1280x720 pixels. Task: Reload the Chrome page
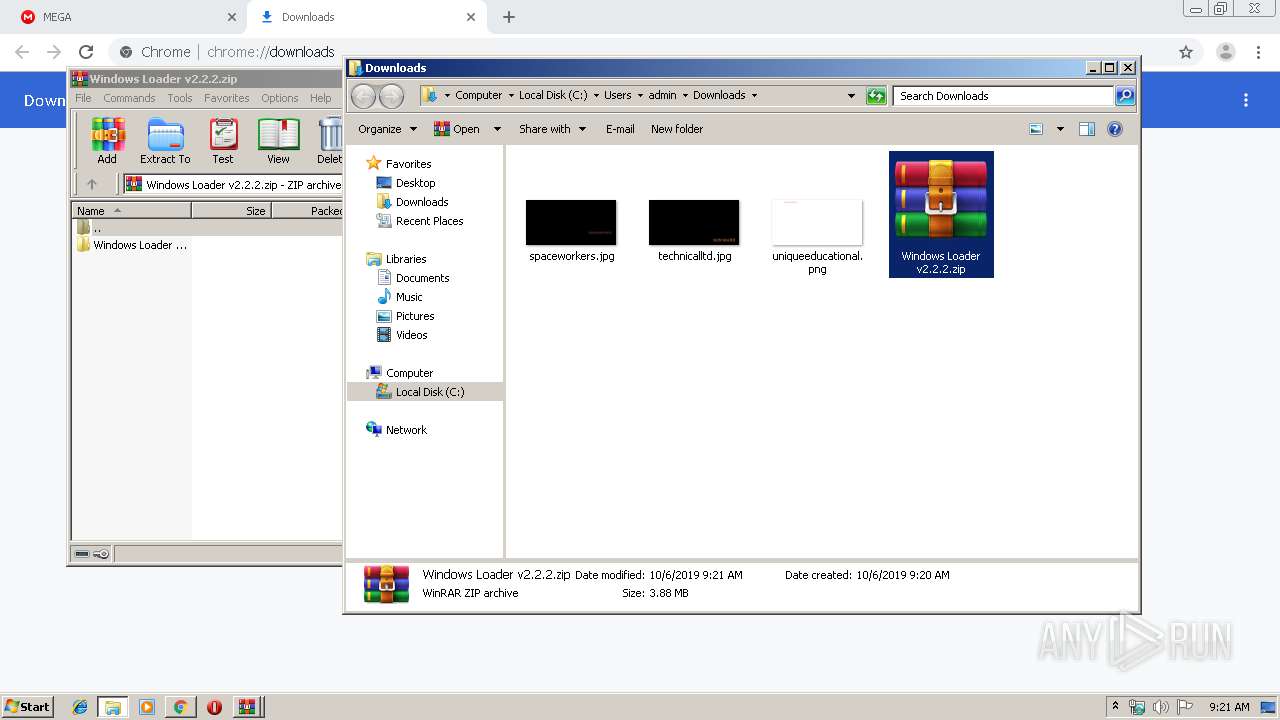click(x=86, y=52)
